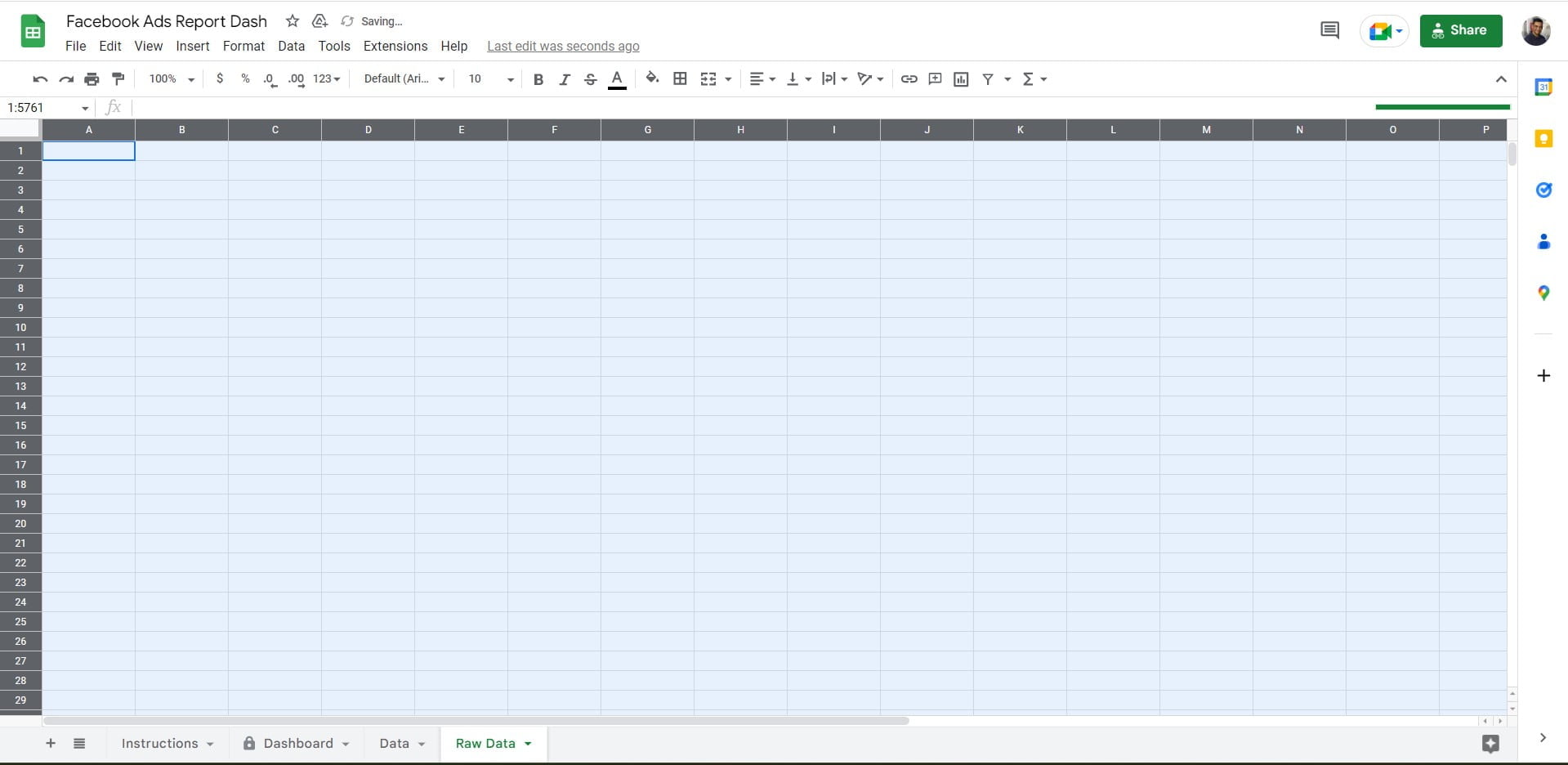The height and width of the screenshot is (765, 1568).
Task: Open the fill color picker
Action: click(x=652, y=78)
